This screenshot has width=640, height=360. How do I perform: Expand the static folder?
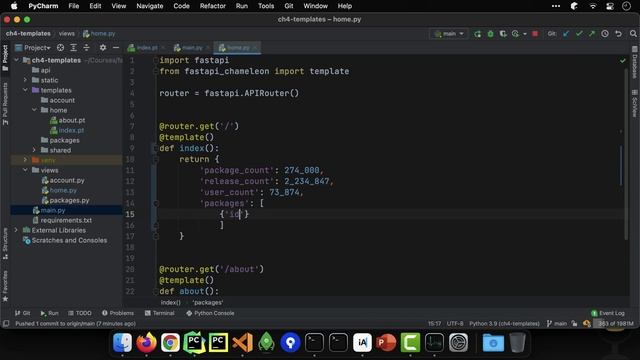coord(25,80)
